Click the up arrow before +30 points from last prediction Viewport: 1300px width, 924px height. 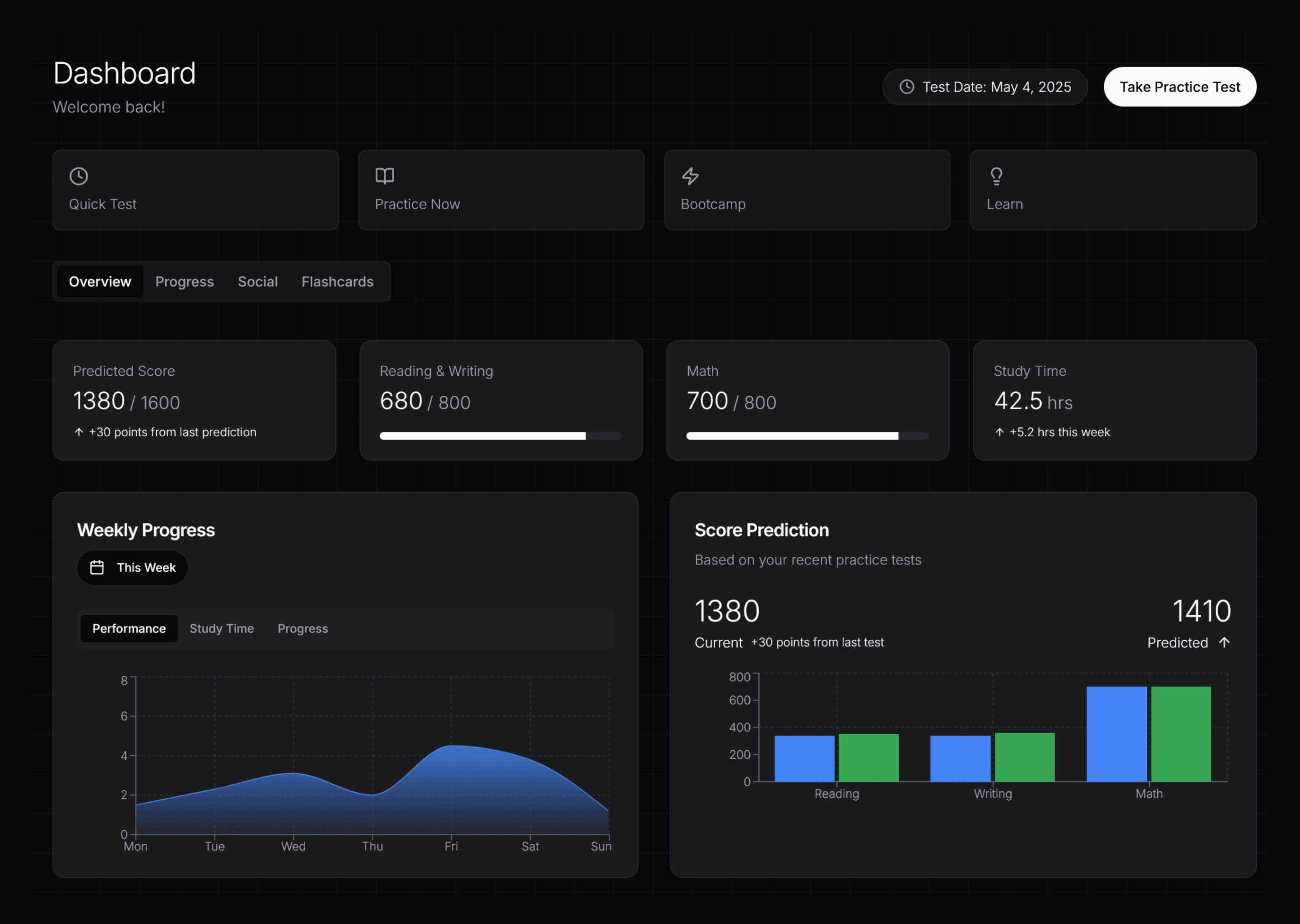pos(79,432)
